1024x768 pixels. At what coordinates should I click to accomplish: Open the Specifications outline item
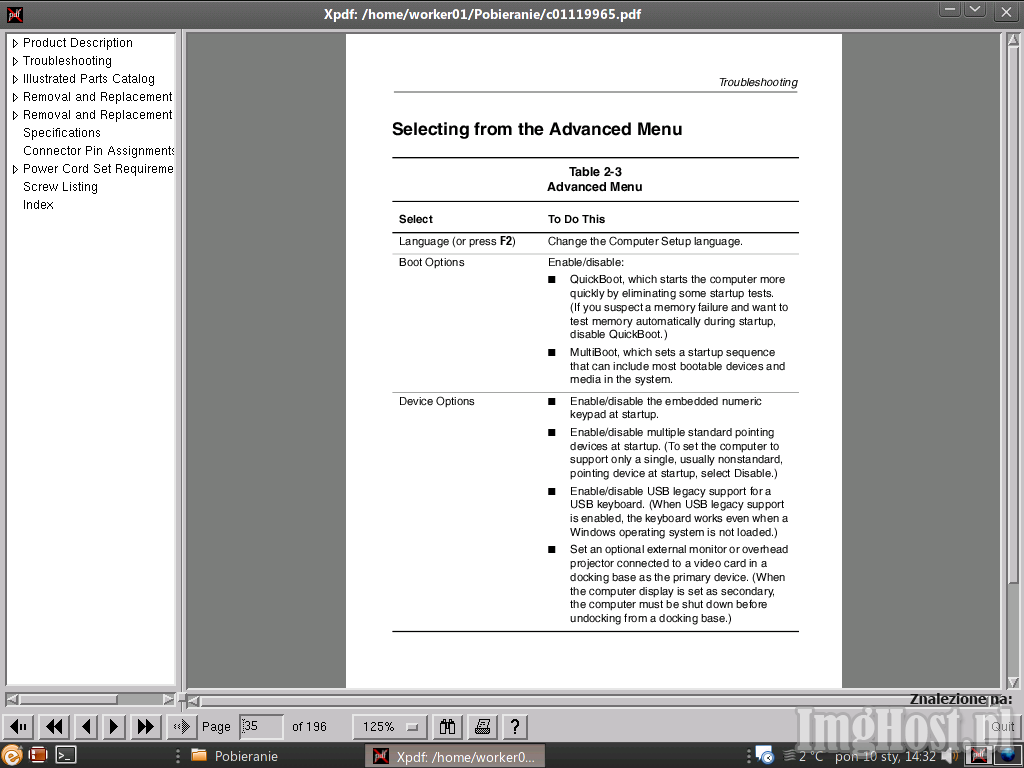point(61,133)
